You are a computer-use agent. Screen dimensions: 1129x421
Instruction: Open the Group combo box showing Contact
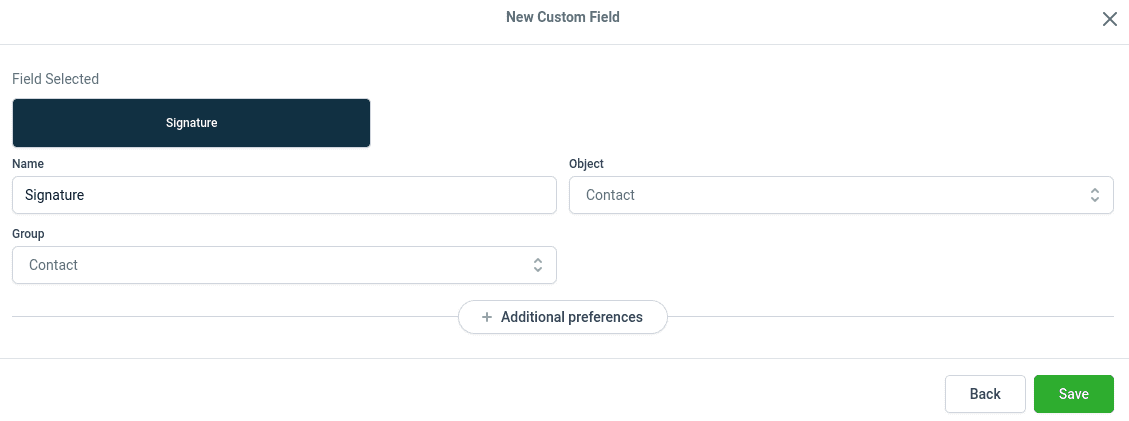click(284, 265)
